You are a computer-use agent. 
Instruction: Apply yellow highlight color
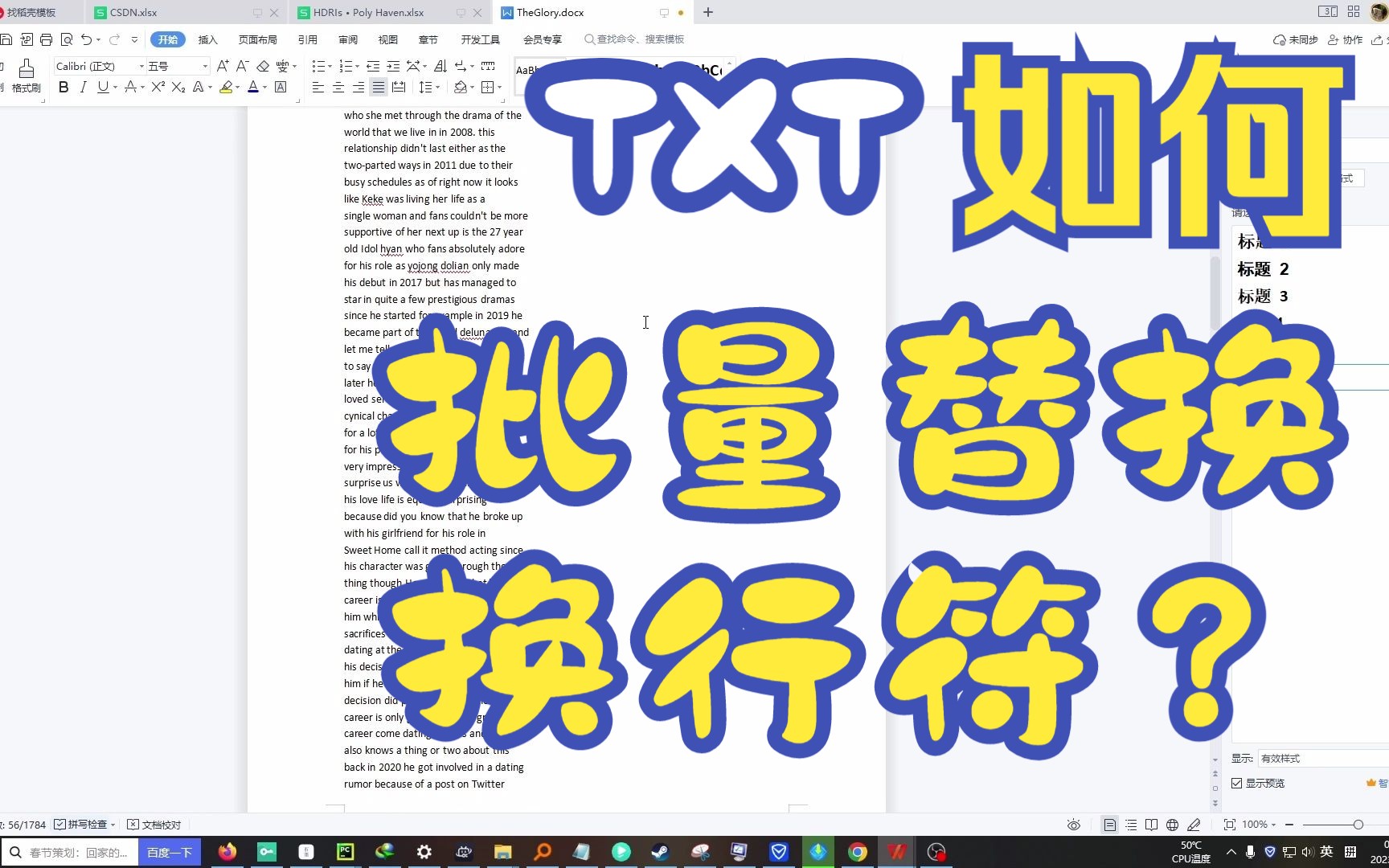pos(226,87)
